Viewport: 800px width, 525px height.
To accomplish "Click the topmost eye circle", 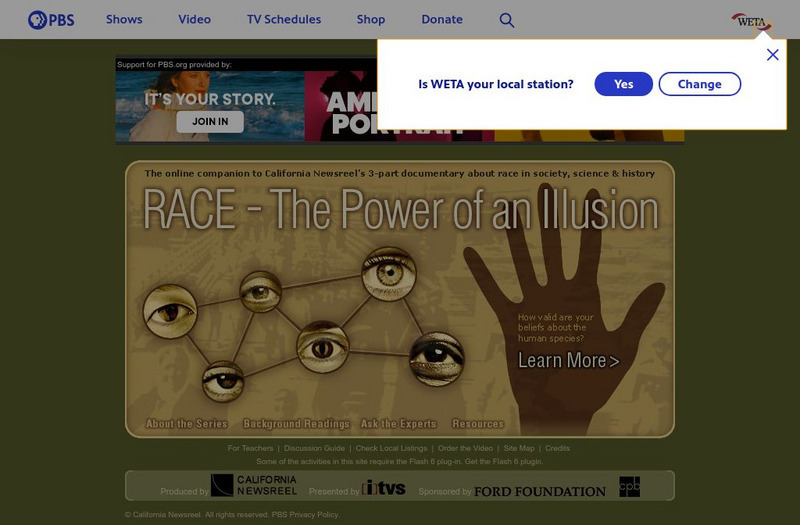I will click(389, 274).
